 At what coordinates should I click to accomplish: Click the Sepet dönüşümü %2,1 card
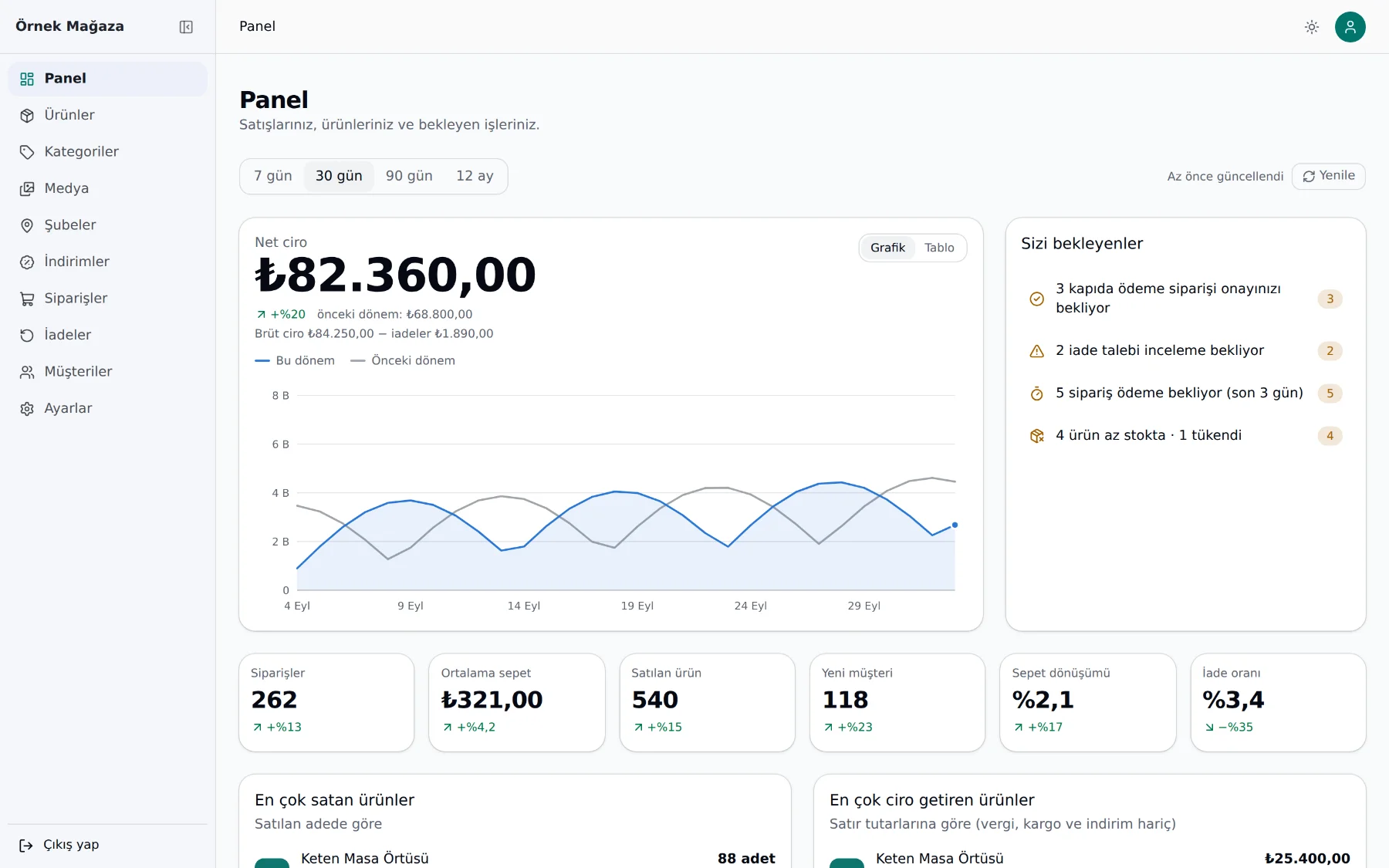1088,703
